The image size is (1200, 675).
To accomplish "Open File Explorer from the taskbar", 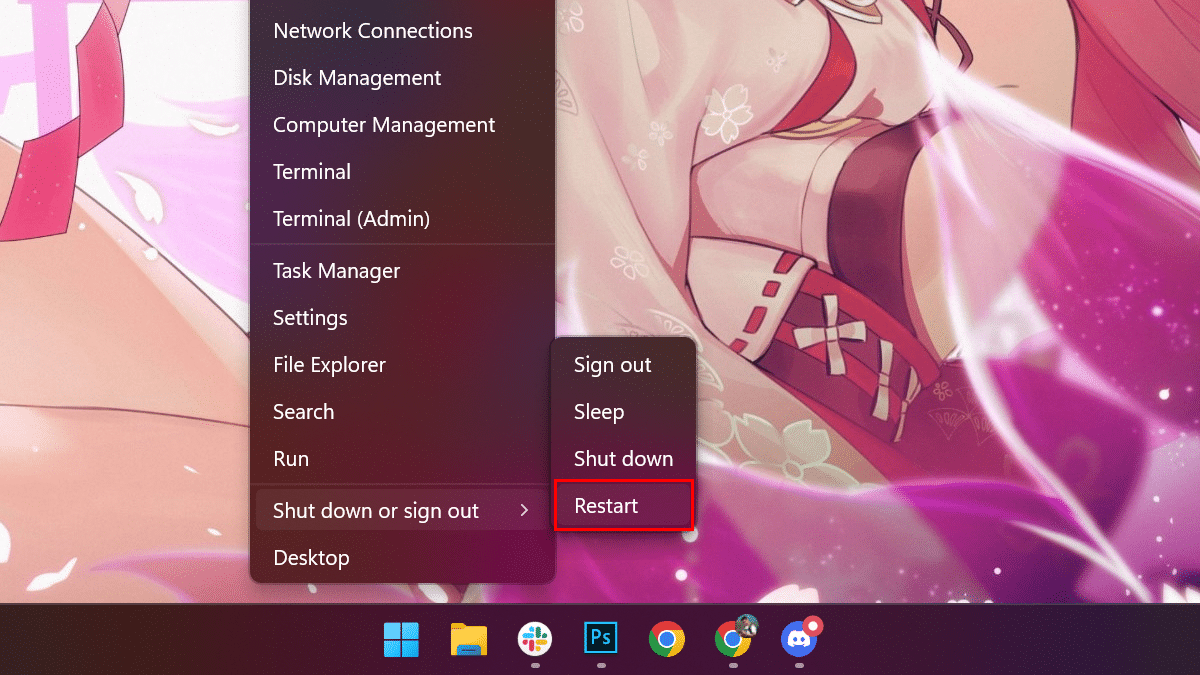I will [x=468, y=639].
